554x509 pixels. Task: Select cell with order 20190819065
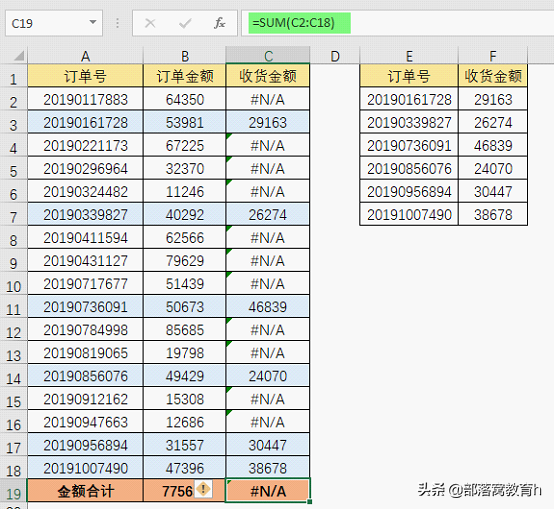86,353
